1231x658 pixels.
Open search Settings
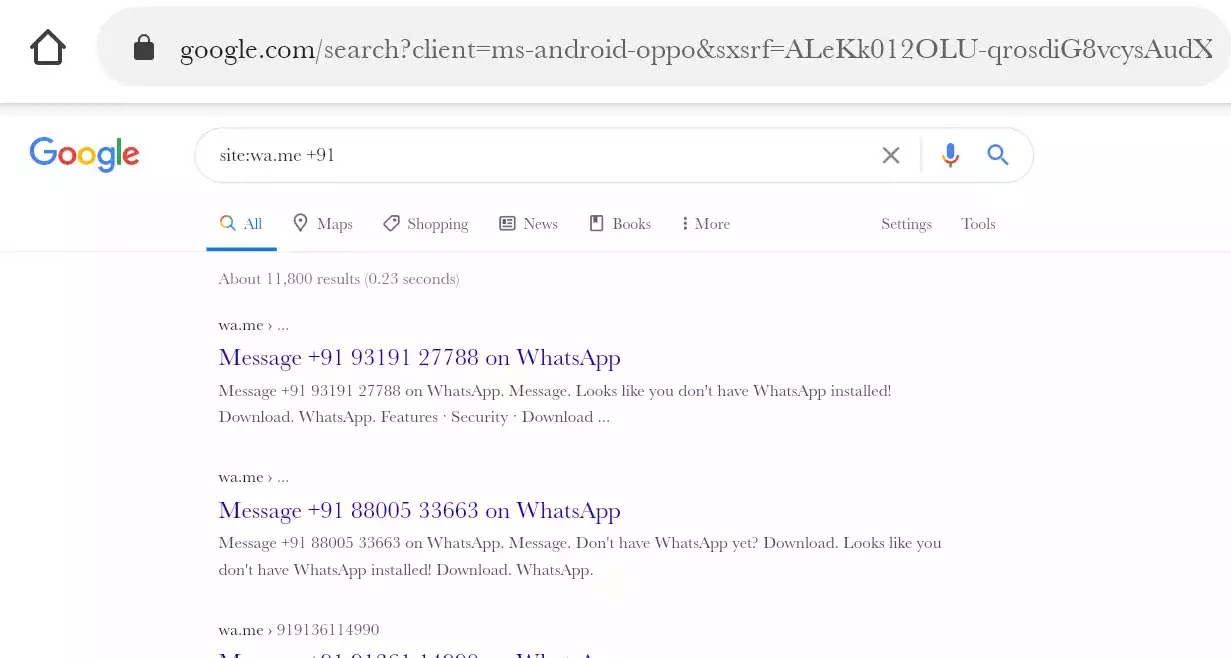point(906,224)
